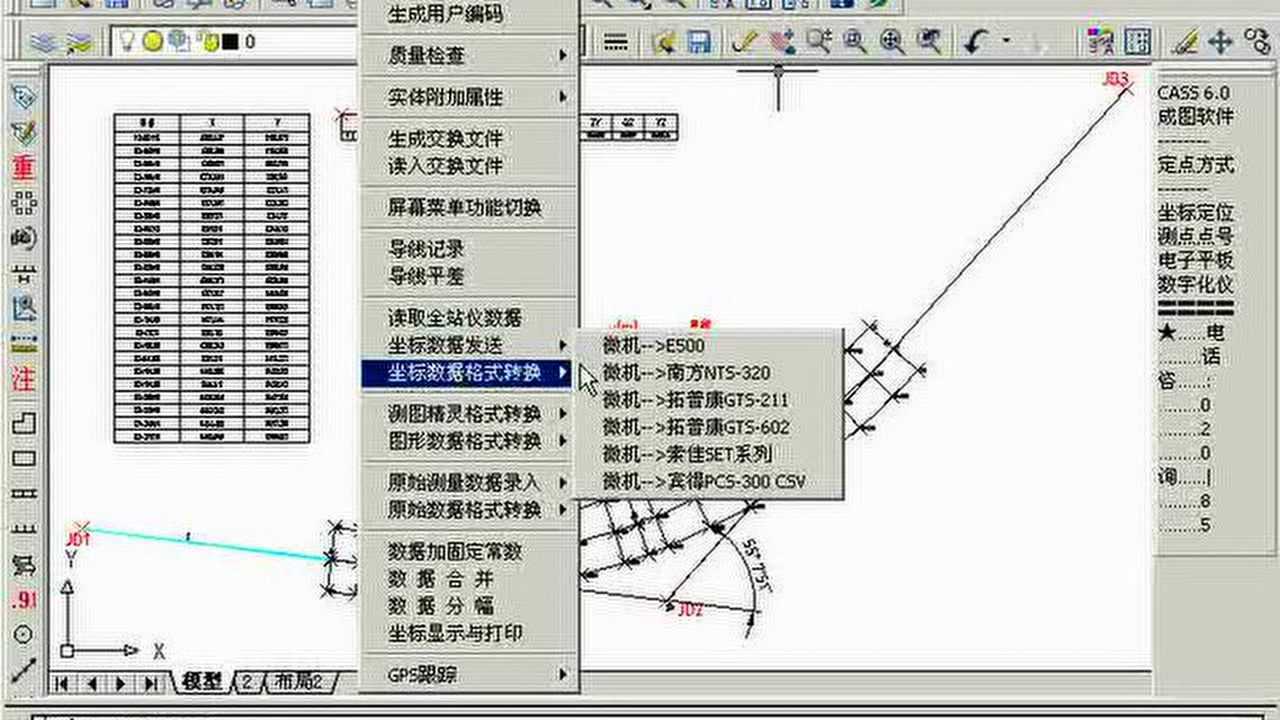Click the red .91 elevation tool
The width and height of the screenshot is (1280, 720).
click(23, 600)
